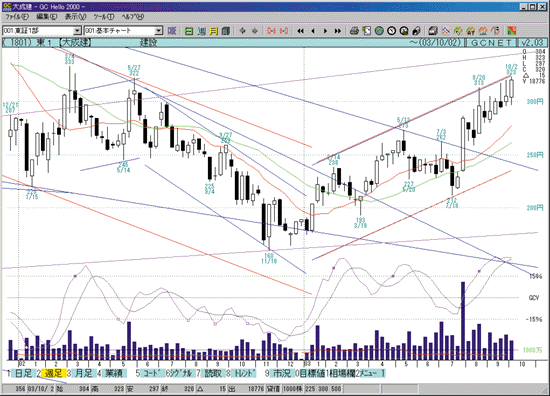The image size is (550, 396).
Task: Click the 市況 market conditions button
Action: tap(282, 373)
